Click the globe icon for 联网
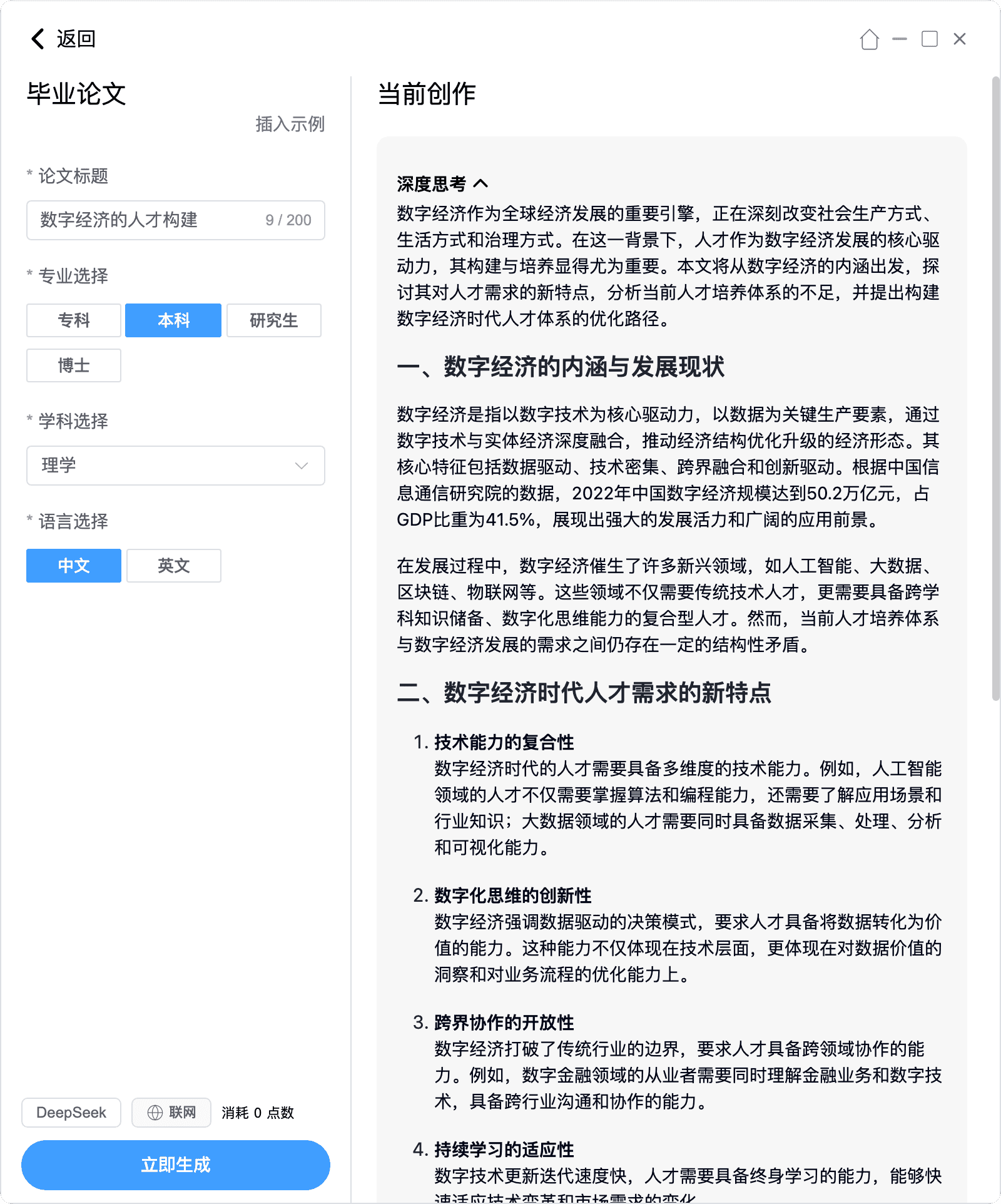 coord(155,1112)
